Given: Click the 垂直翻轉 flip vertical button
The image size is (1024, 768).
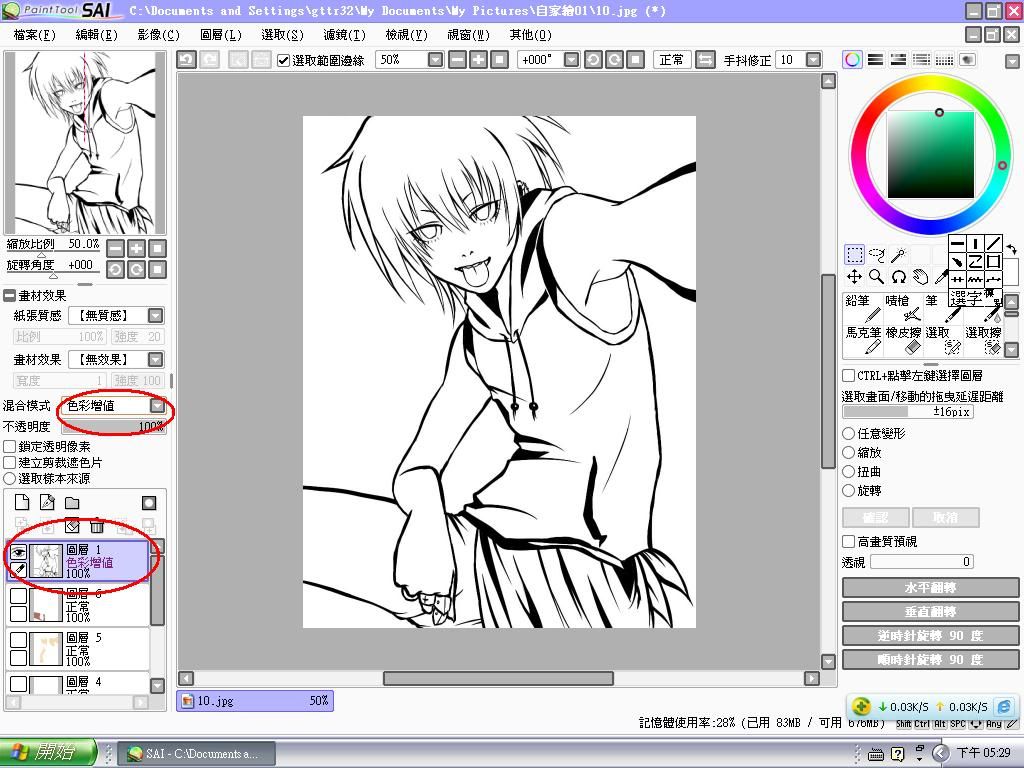Looking at the screenshot, I should coord(930,612).
